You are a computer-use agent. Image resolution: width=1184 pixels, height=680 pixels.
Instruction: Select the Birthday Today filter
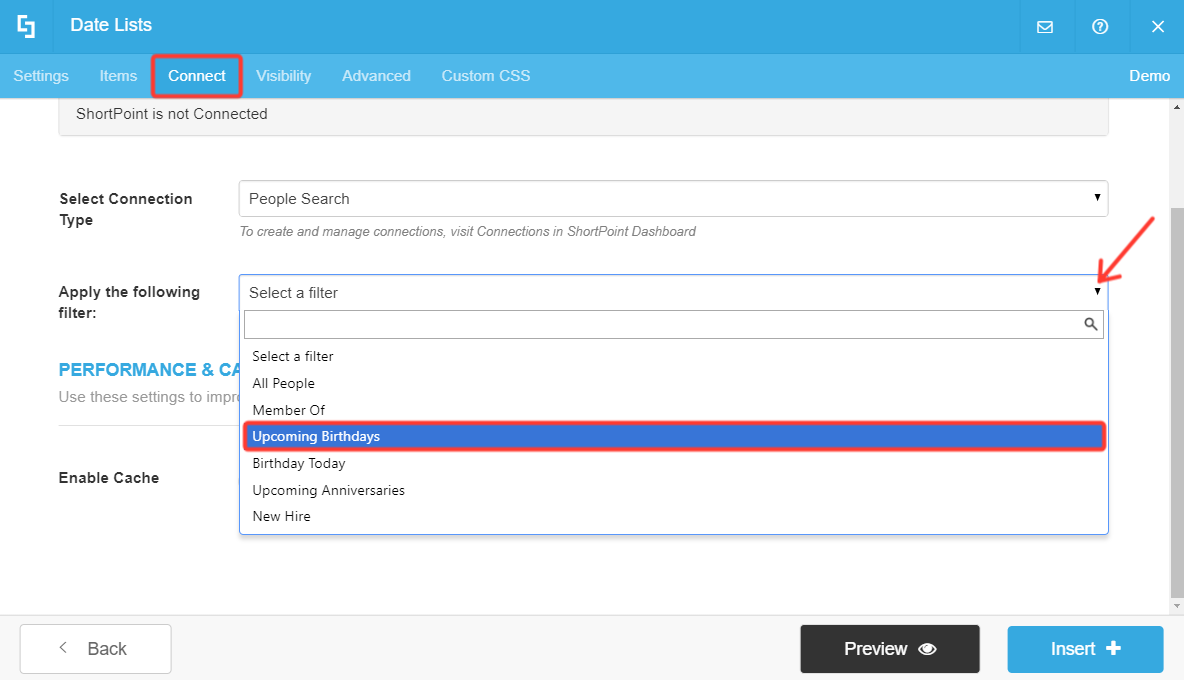coord(674,463)
